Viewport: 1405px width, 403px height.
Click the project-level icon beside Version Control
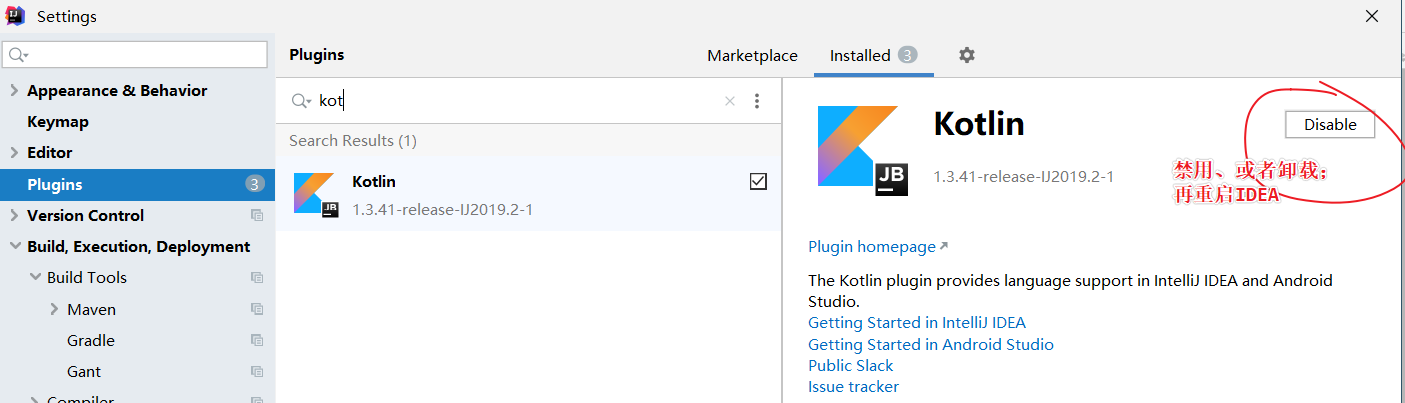pyautogui.click(x=257, y=216)
